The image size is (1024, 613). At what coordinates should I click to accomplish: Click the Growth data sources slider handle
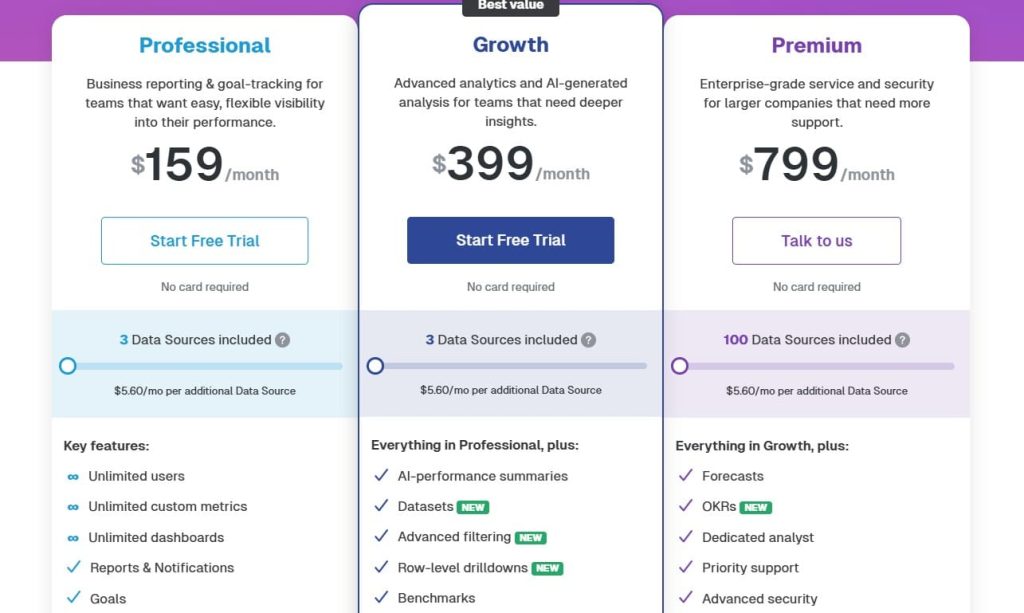click(x=375, y=366)
